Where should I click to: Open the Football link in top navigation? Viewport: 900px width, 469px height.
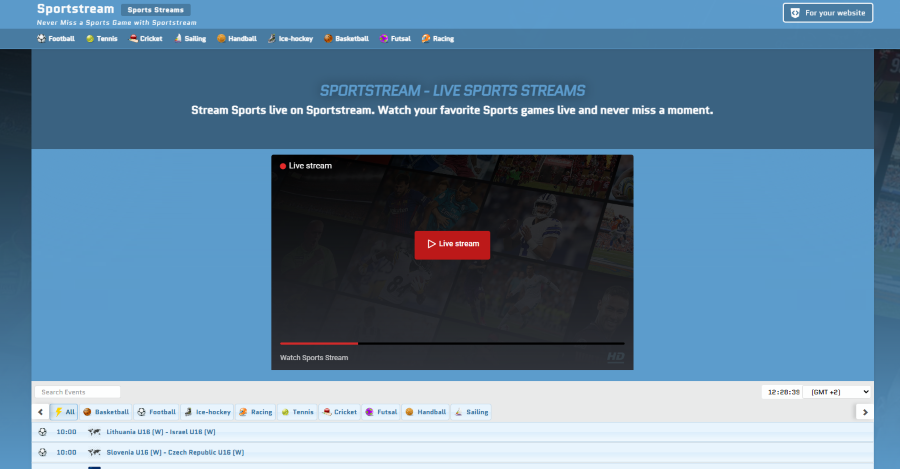pos(56,39)
